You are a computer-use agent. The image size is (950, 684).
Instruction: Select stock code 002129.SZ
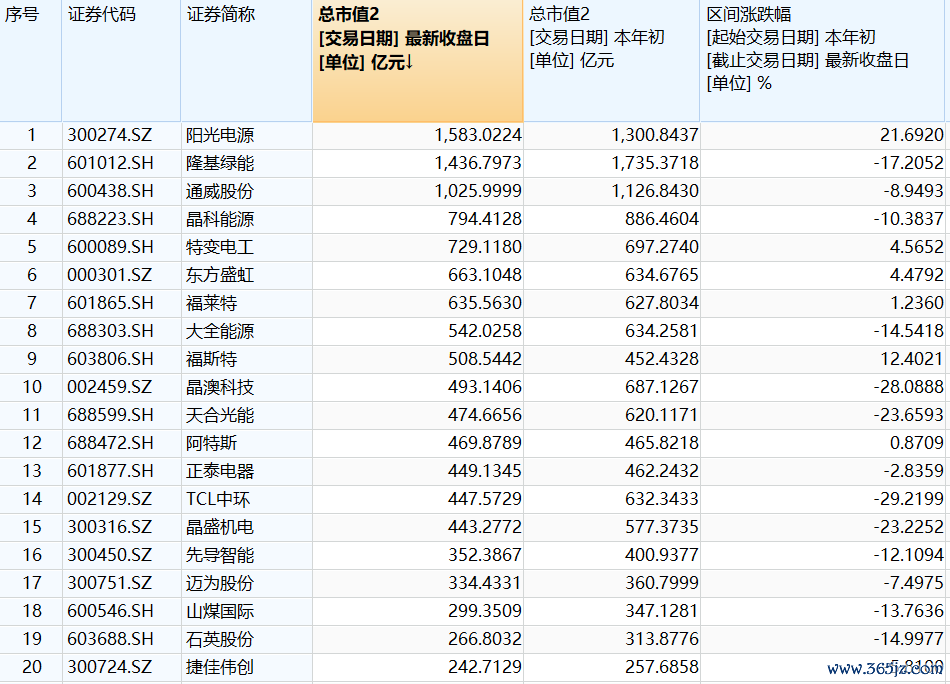pyautogui.click(x=110, y=499)
